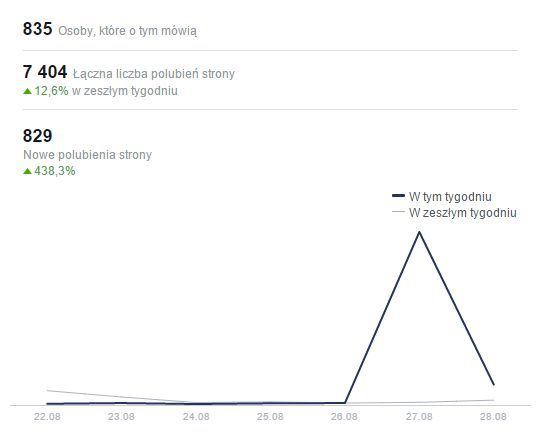539x434 pixels.
Task: Select the 26.08 date on axis
Action: click(x=344, y=417)
